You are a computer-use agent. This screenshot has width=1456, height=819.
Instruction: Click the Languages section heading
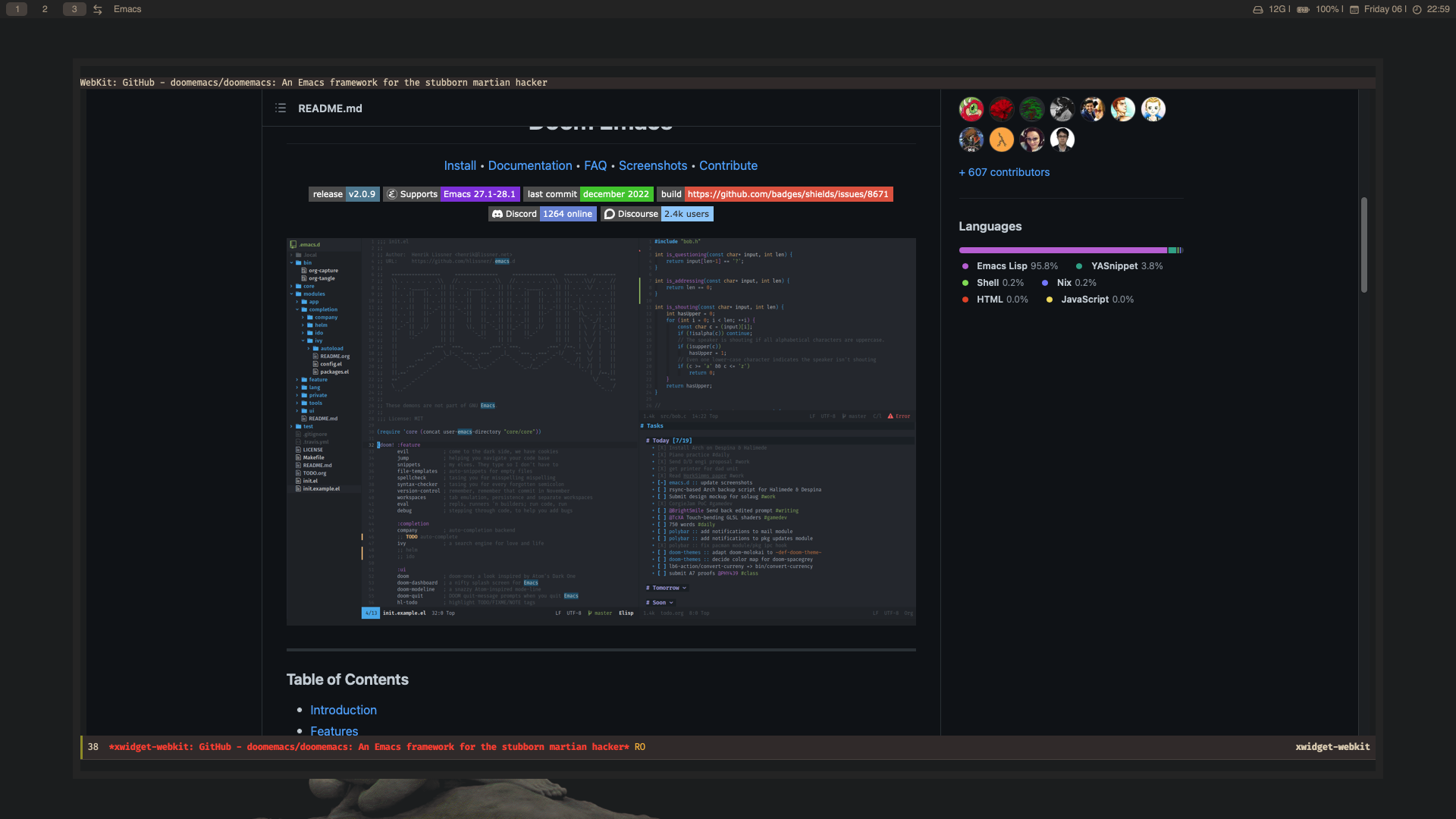click(x=990, y=226)
